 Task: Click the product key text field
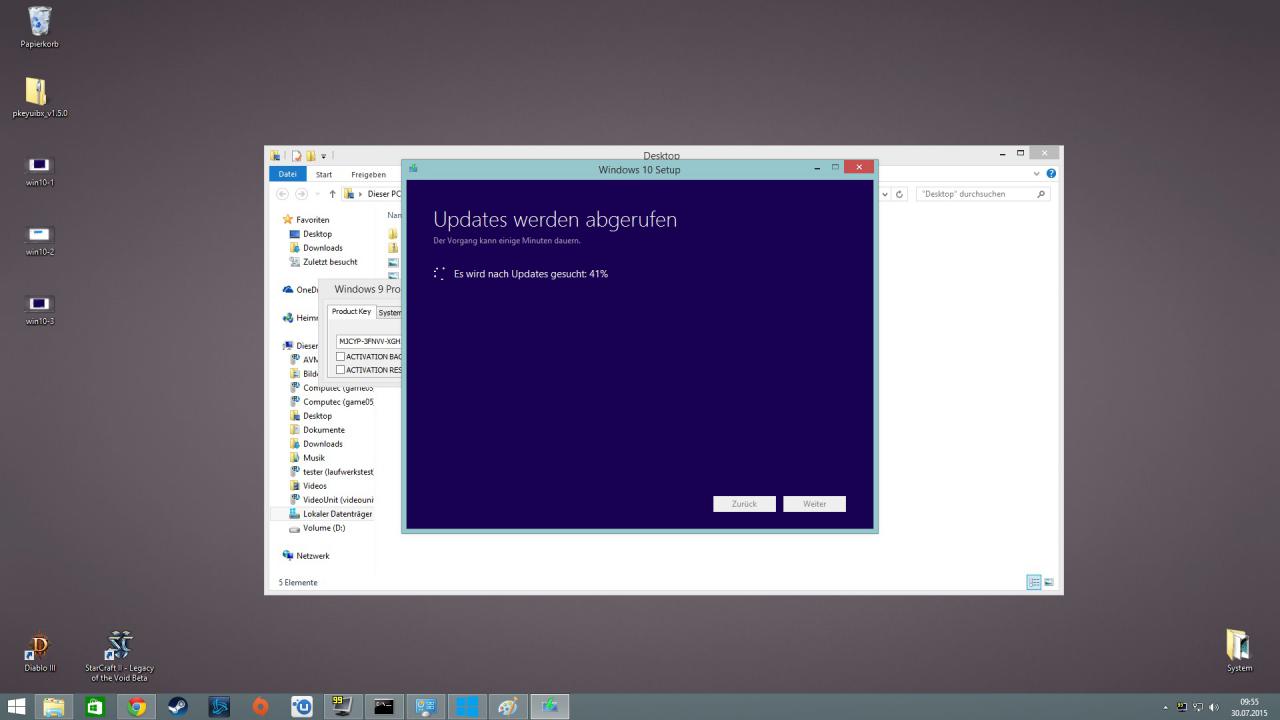coord(369,341)
